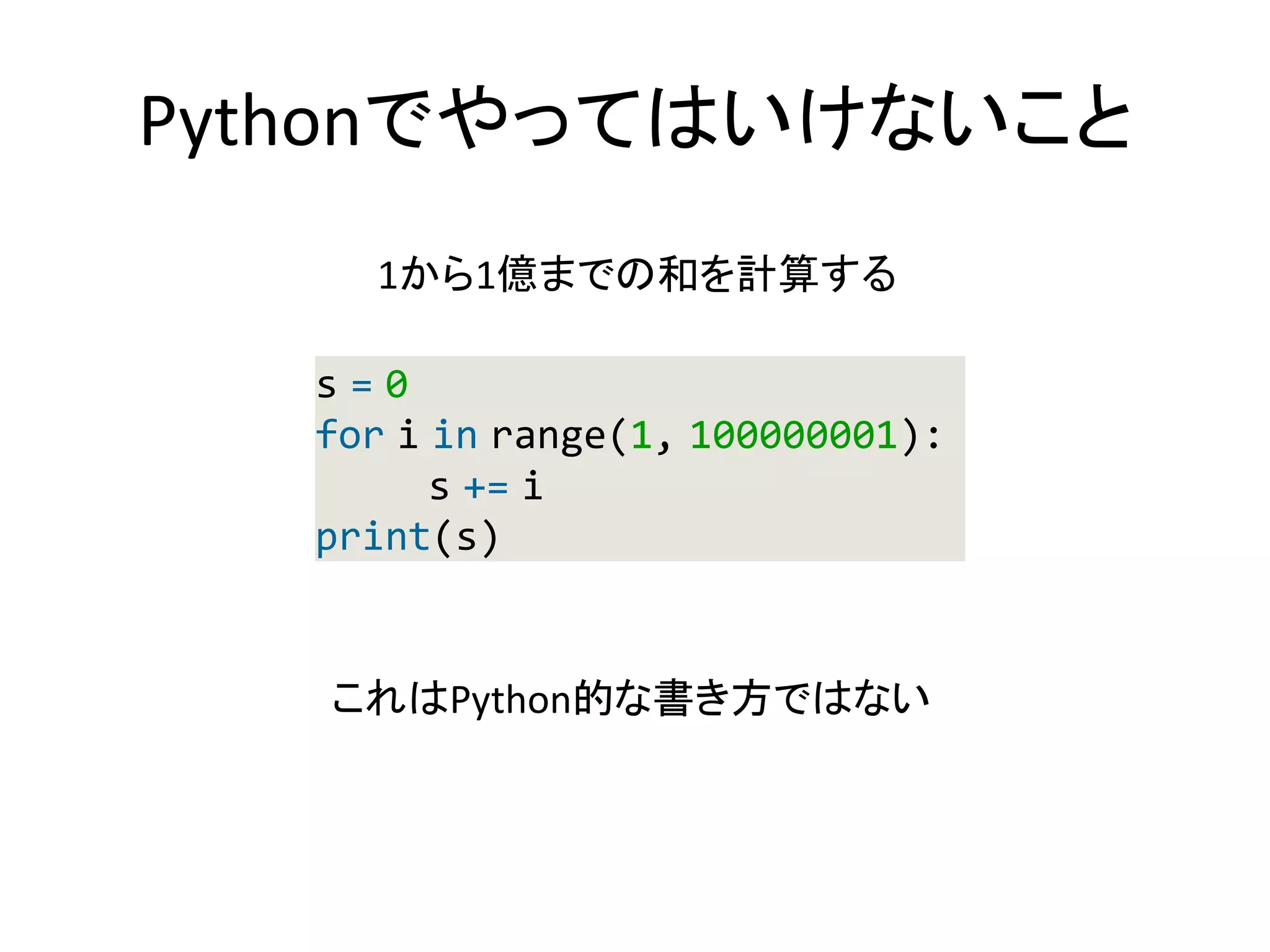Viewport: 1270px width, 952px height.
Task: Click the subtitle '1から1億までの和を計算する'
Action: pos(637,273)
